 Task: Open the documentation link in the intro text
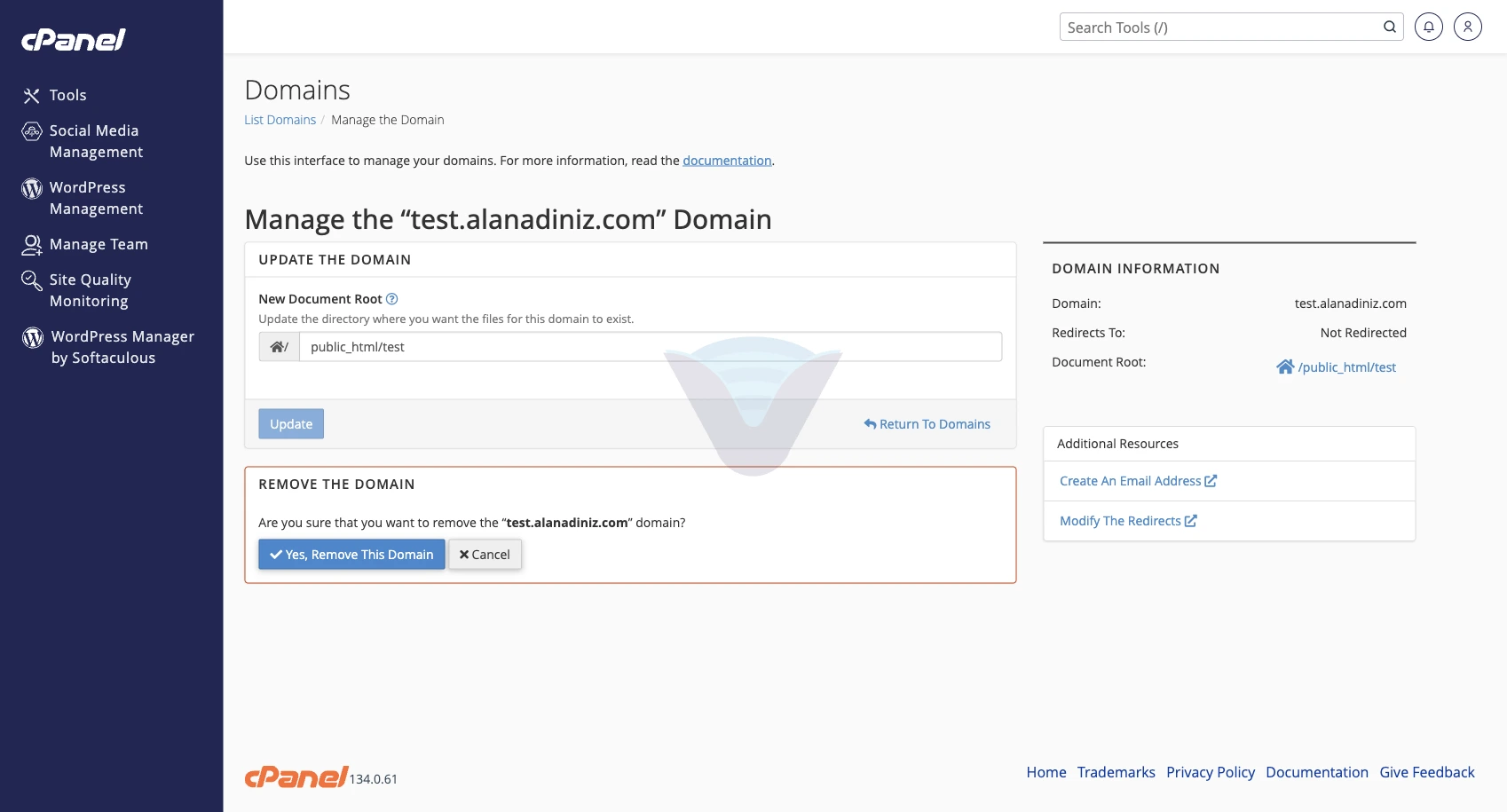[x=727, y=161]
